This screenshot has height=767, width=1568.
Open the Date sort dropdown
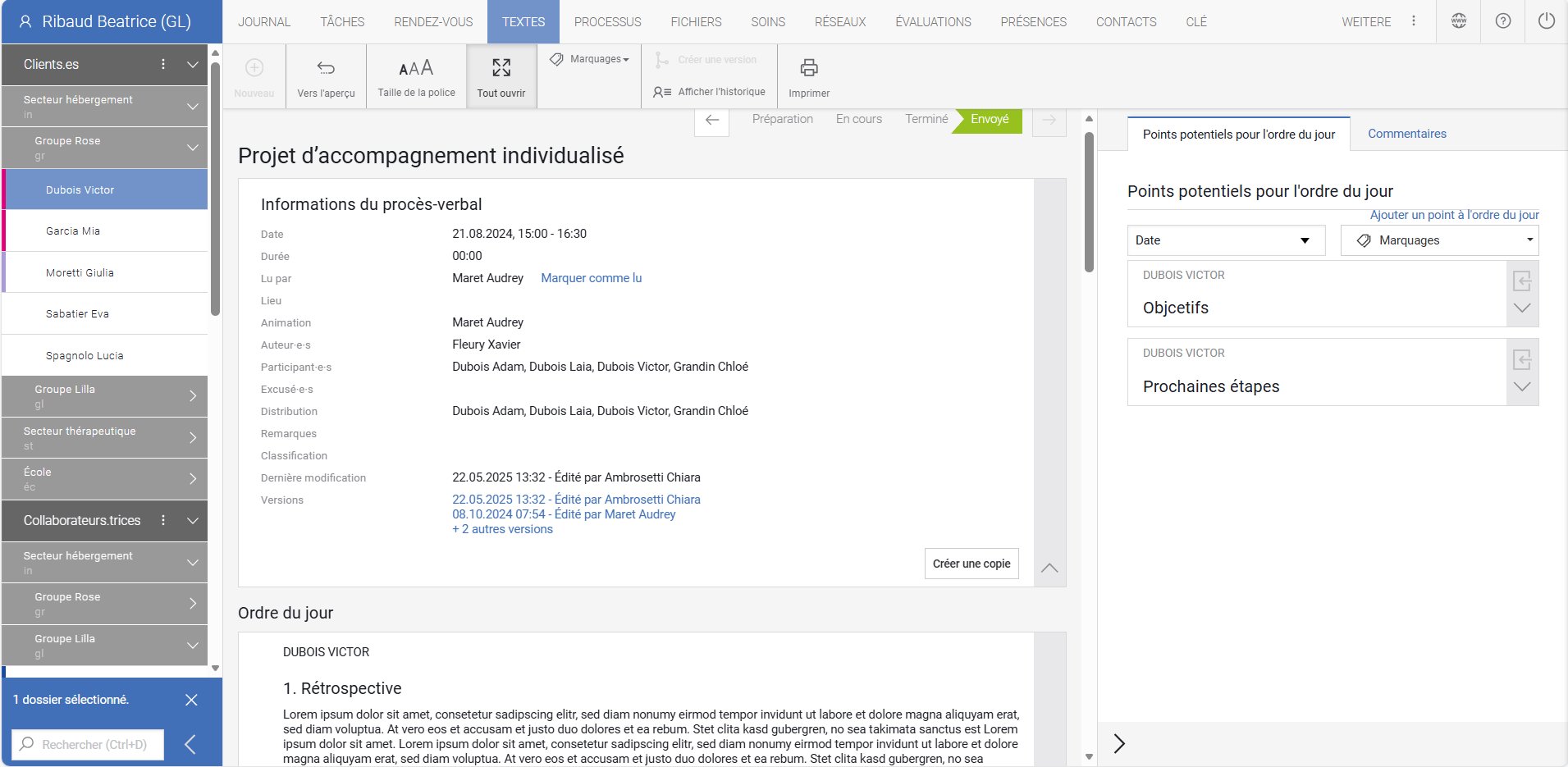point(1226,240)
